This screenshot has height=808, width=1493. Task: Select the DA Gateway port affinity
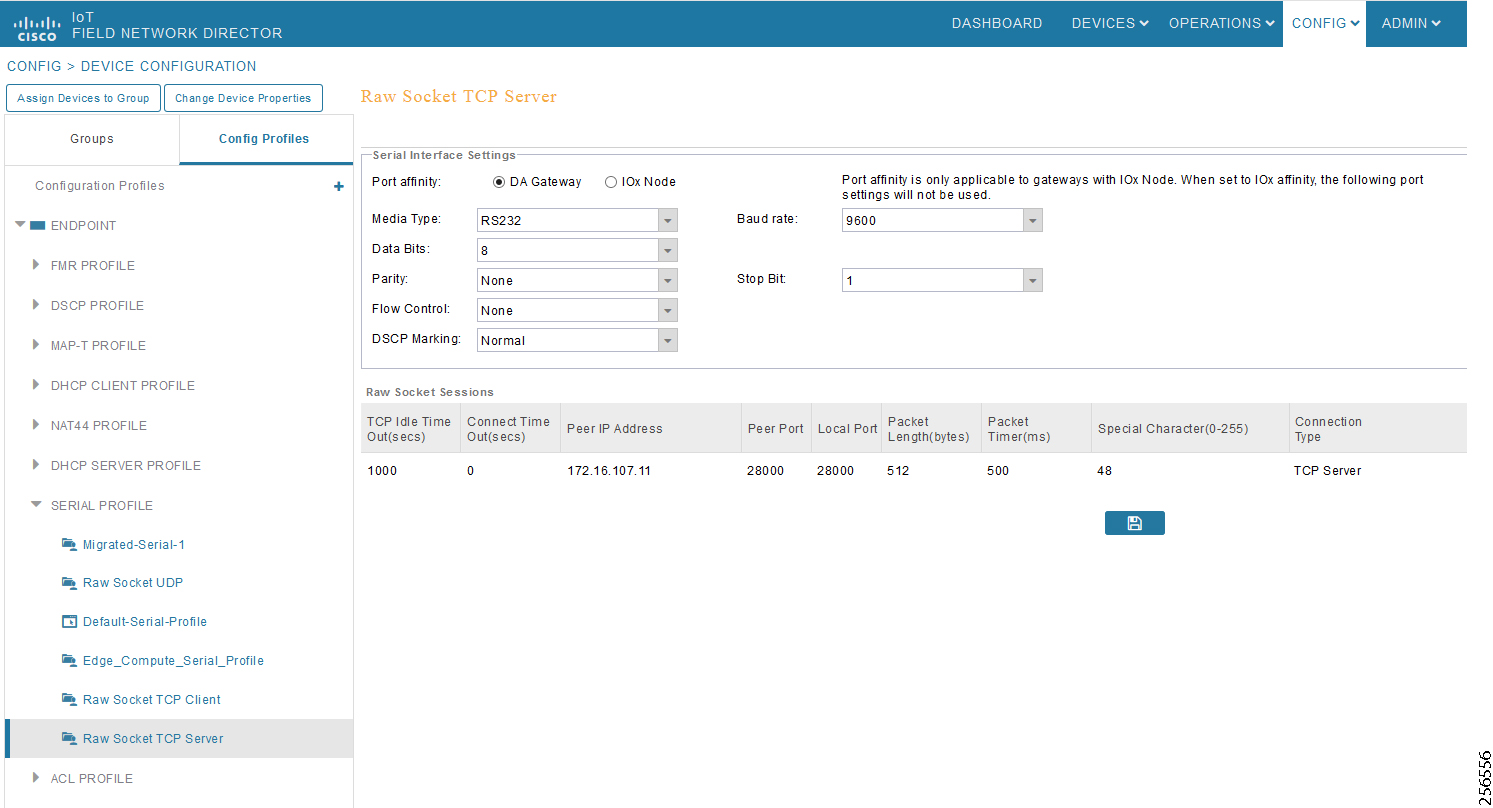pos(499,182)
